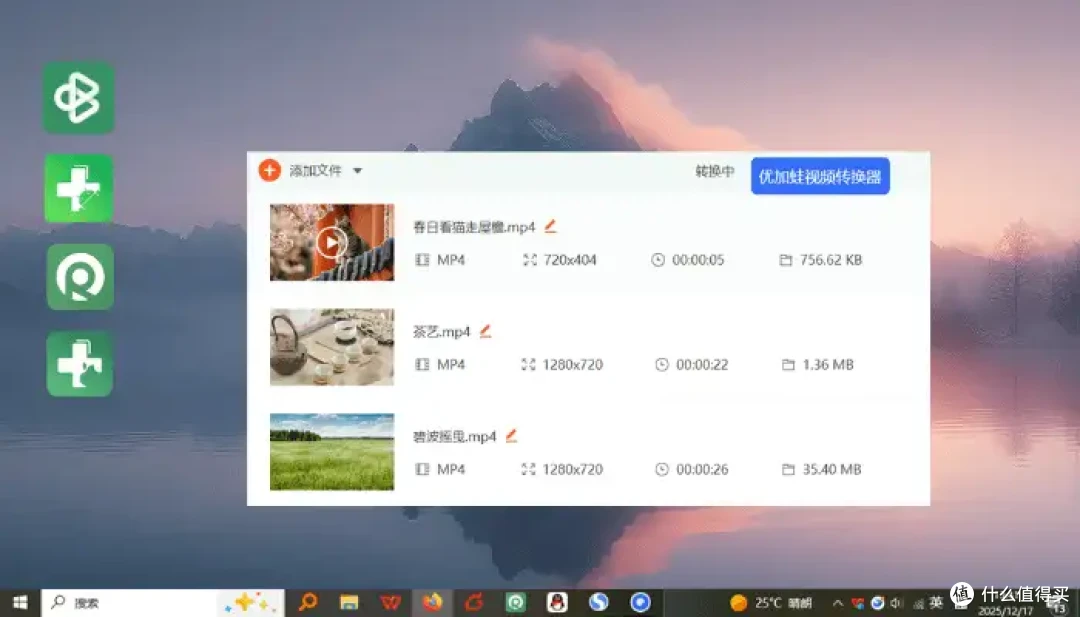
Task: Click the edit pencil beside 茶艺.mp4
Action: click(486, 331)
